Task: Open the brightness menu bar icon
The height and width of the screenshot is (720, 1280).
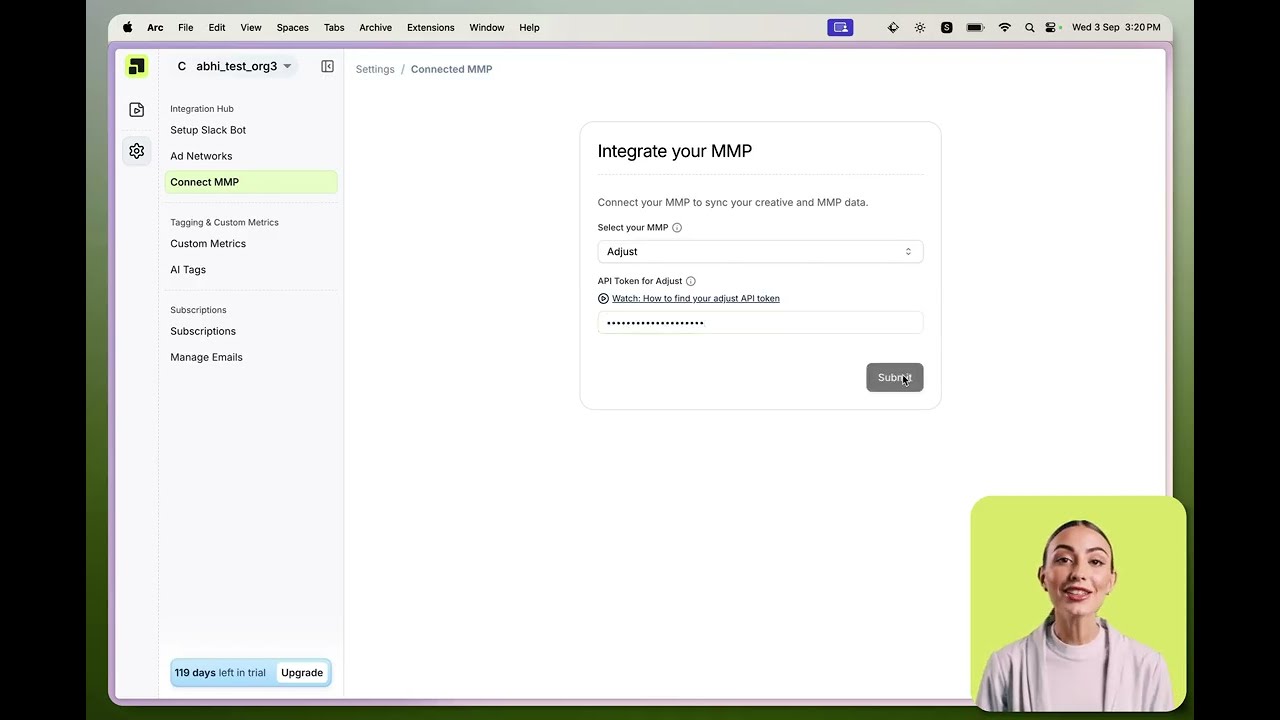Action: pos(920,28)
